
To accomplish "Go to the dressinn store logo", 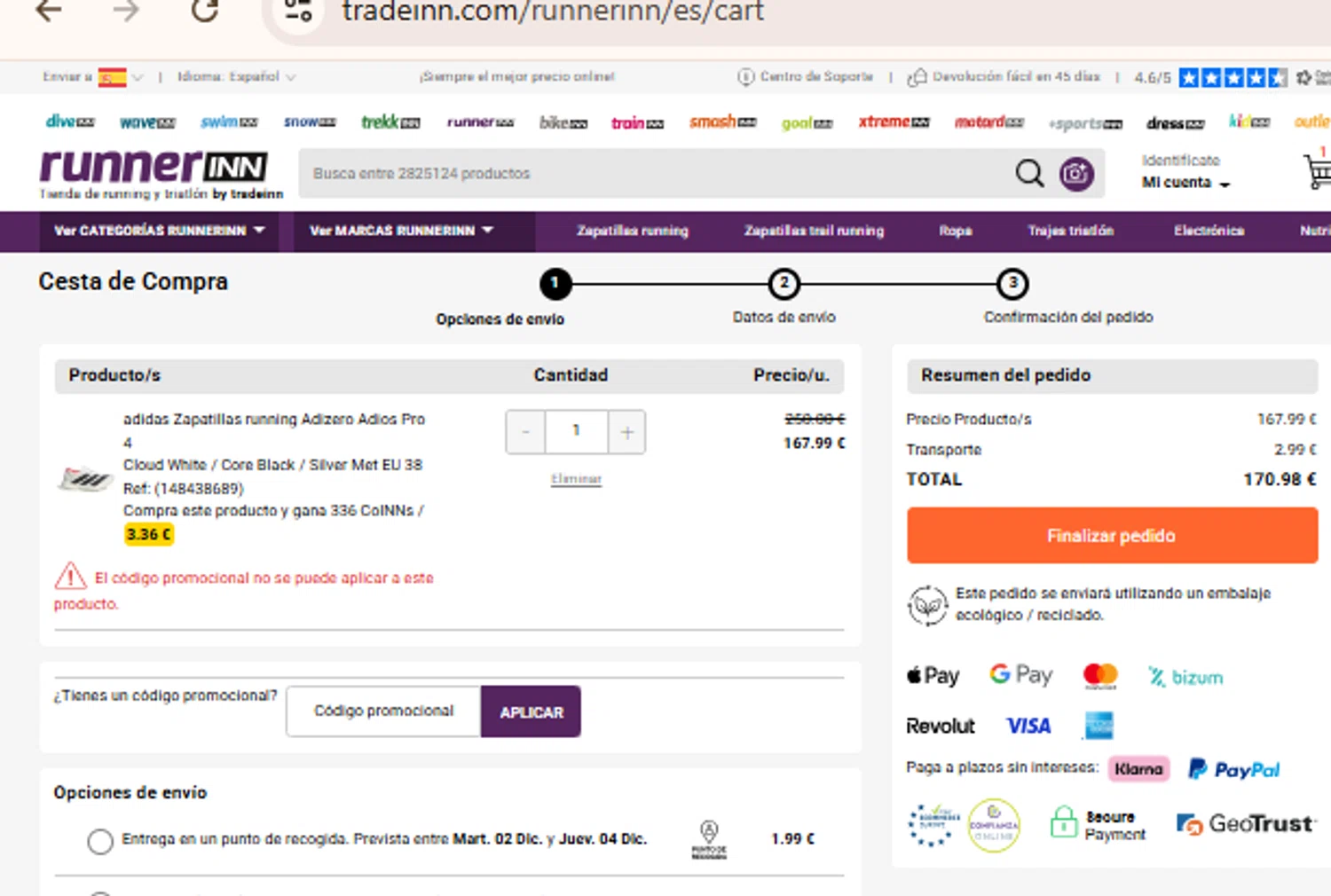I will coord(1175,123).
